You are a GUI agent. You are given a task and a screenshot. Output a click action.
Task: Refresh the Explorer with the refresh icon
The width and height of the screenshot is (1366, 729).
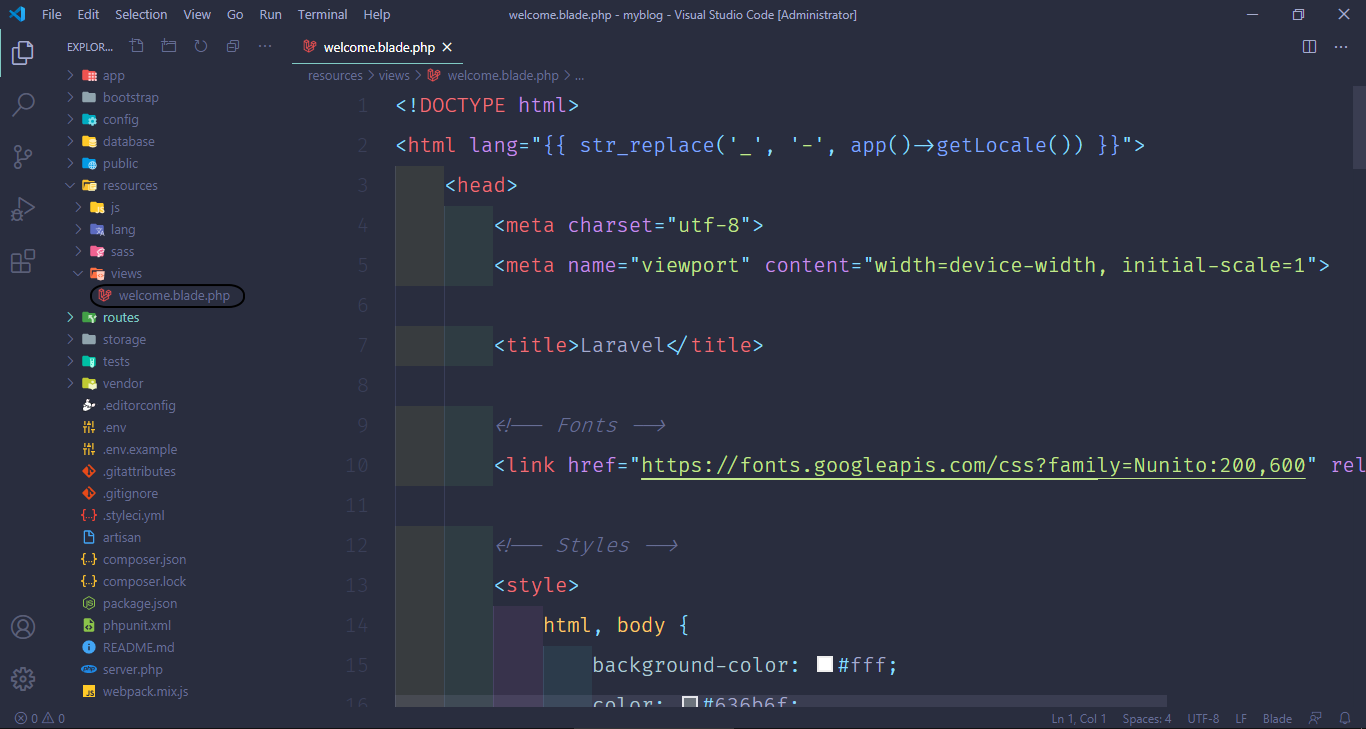coord(201,46)
